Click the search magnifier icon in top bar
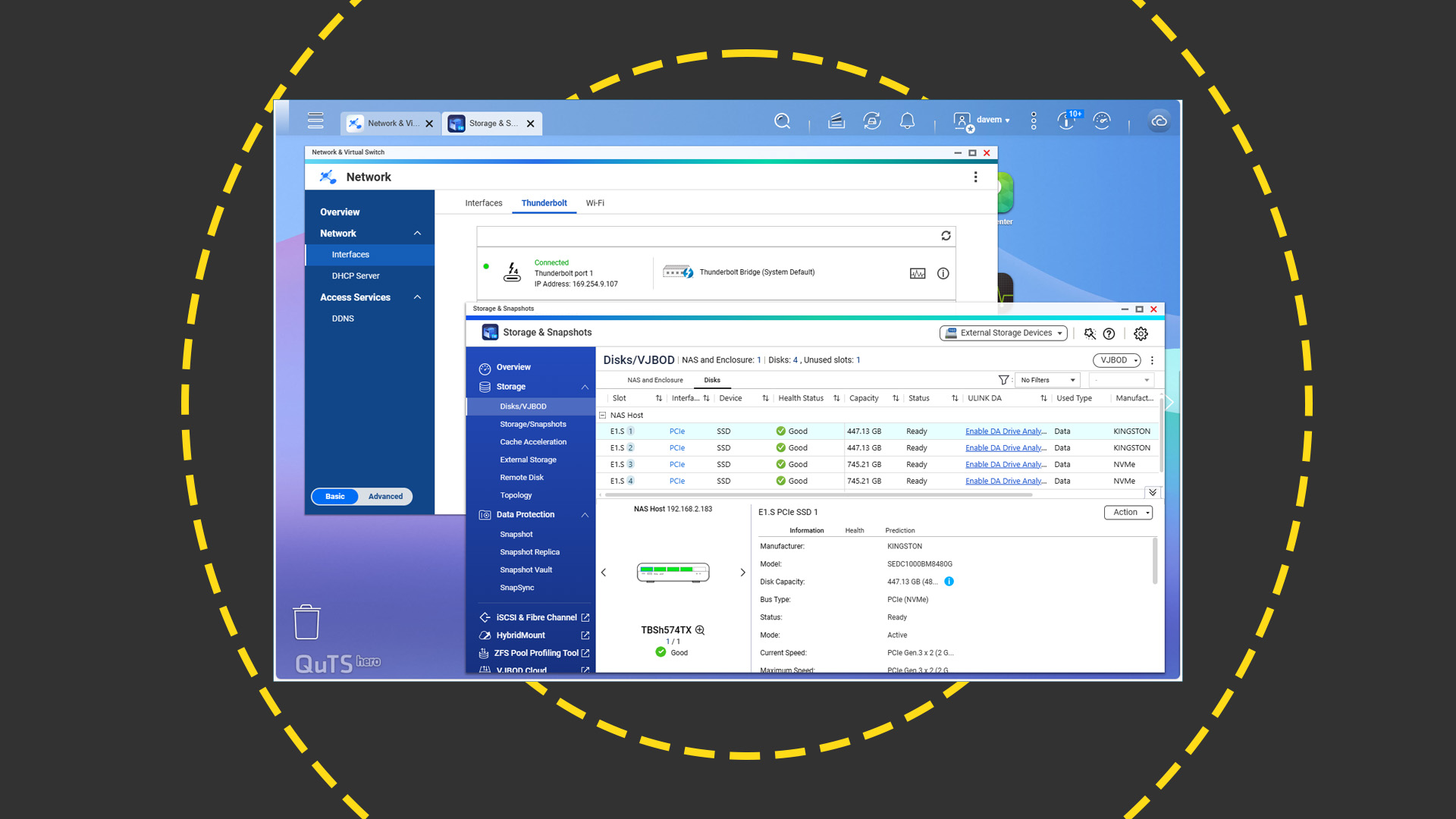The height and width of the screenshot is (819, 1456). click(782, 121)
